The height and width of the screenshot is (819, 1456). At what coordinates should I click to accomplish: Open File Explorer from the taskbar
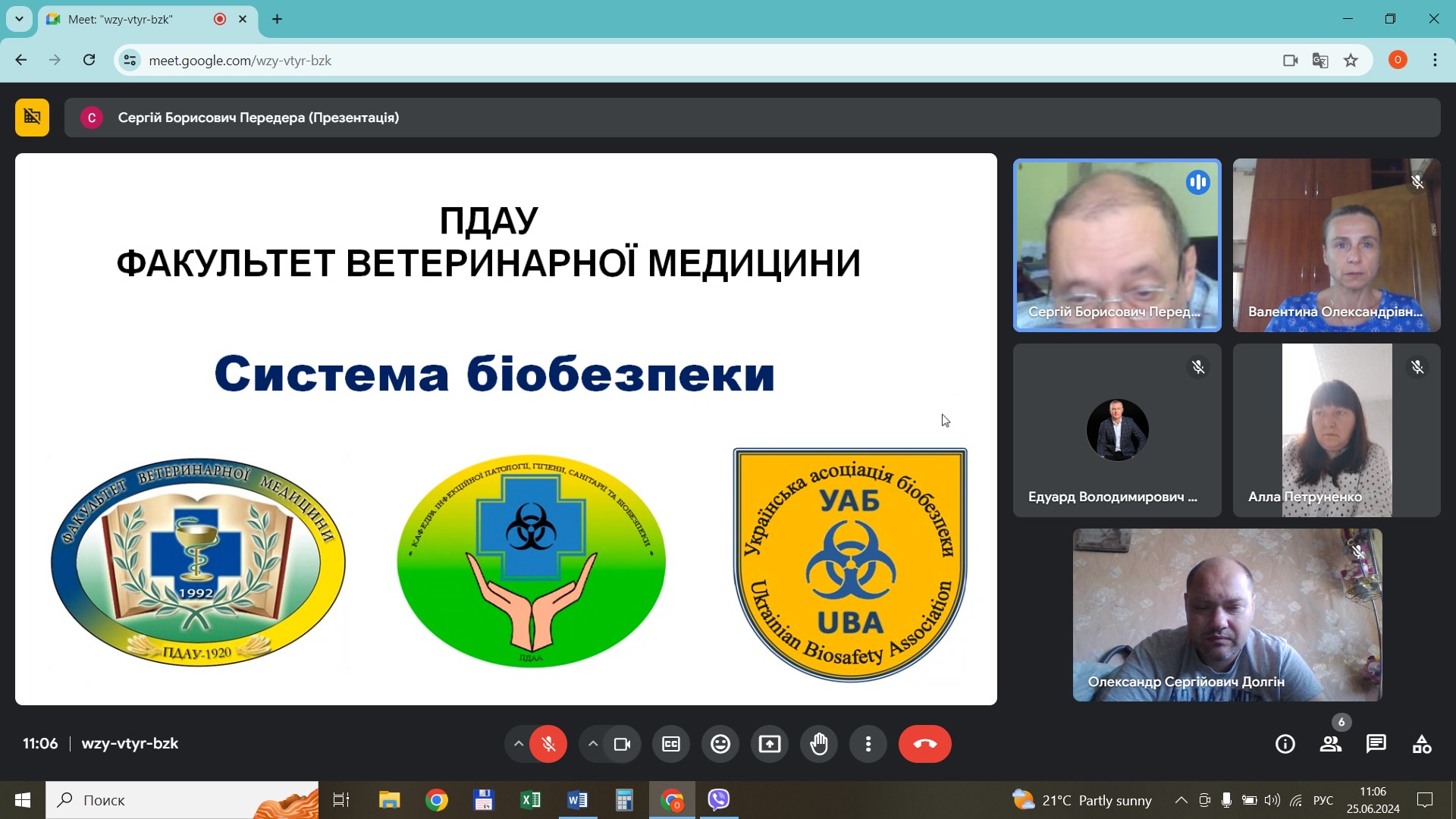pos(389,800)
